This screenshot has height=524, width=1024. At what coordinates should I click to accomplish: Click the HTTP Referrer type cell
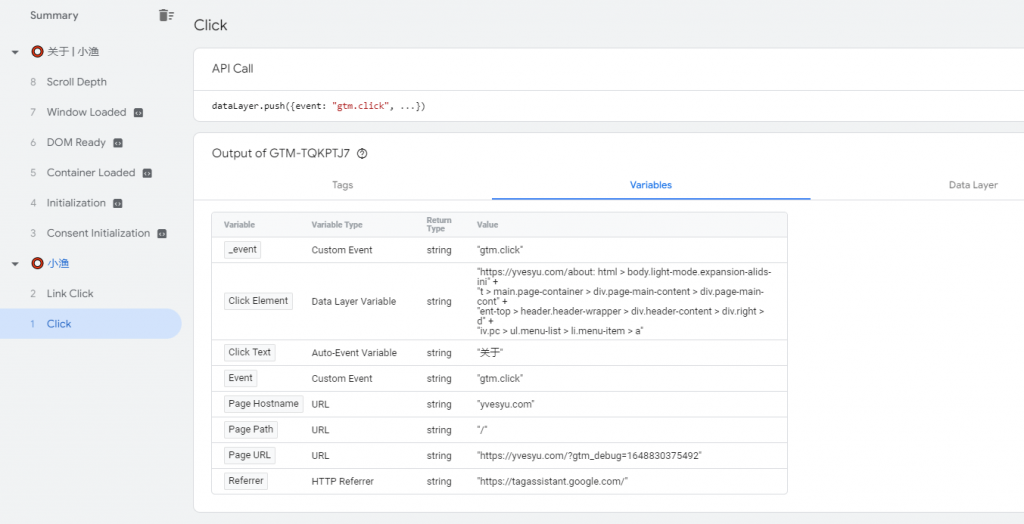coord(343,482)
